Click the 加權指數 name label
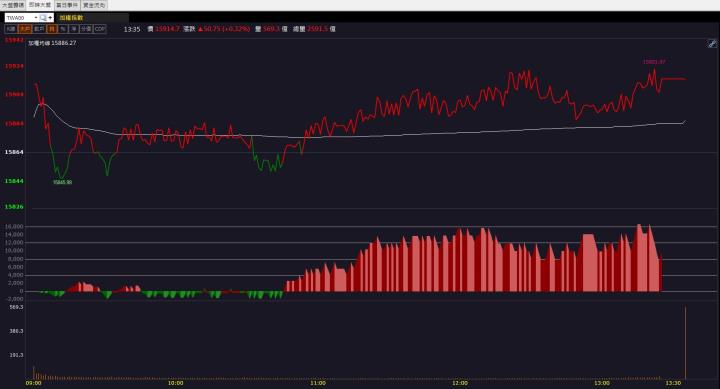Image resolution: width=720 pixels, height=389 pixels. point(71,17)
